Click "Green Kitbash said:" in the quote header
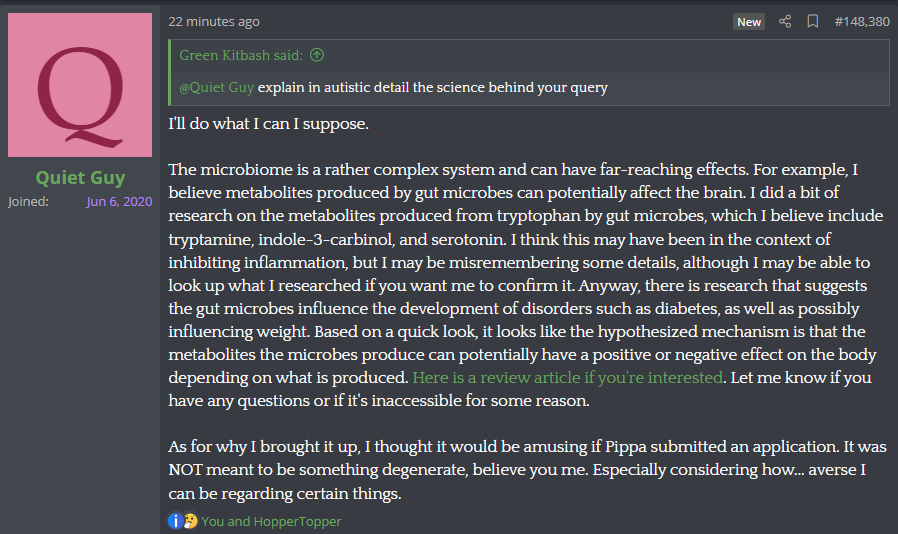Image resolution: width=898 pixels, height=534 pixels. [x=241, y=55]
